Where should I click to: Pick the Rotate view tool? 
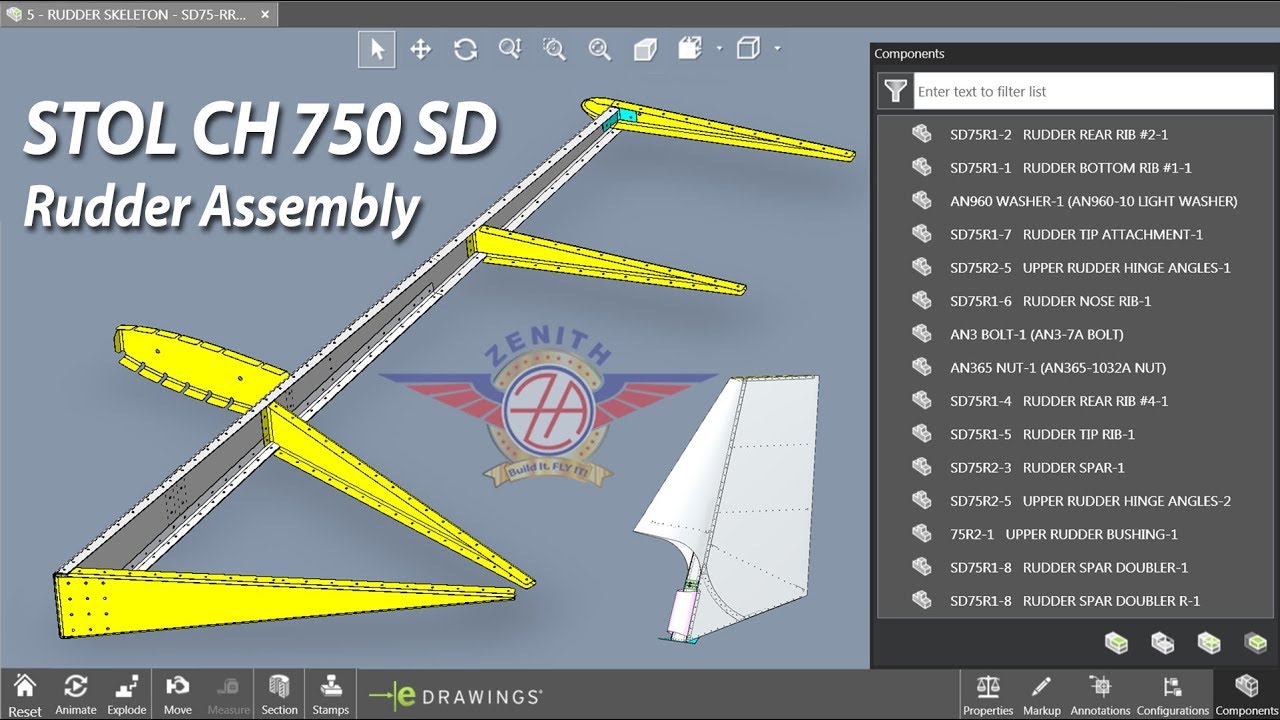point(465,49)
